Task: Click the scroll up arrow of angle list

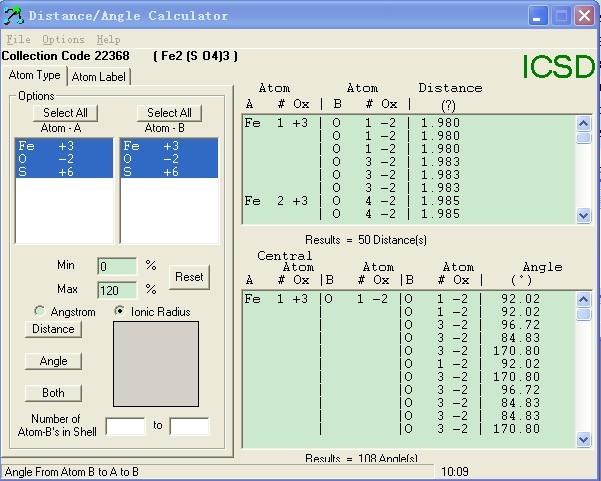Action: 583,300
